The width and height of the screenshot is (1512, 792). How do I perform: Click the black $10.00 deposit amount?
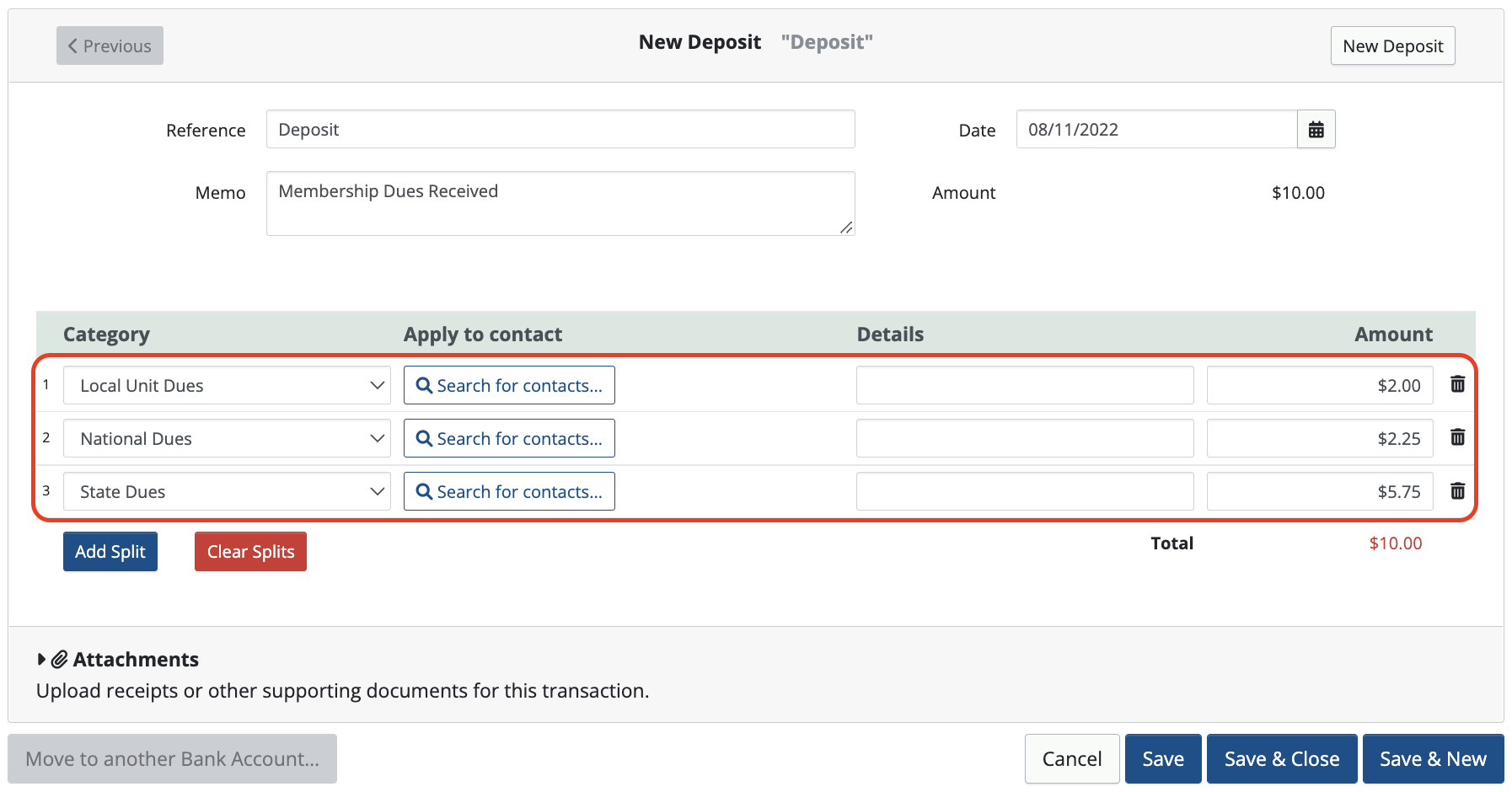[1298, 193]
